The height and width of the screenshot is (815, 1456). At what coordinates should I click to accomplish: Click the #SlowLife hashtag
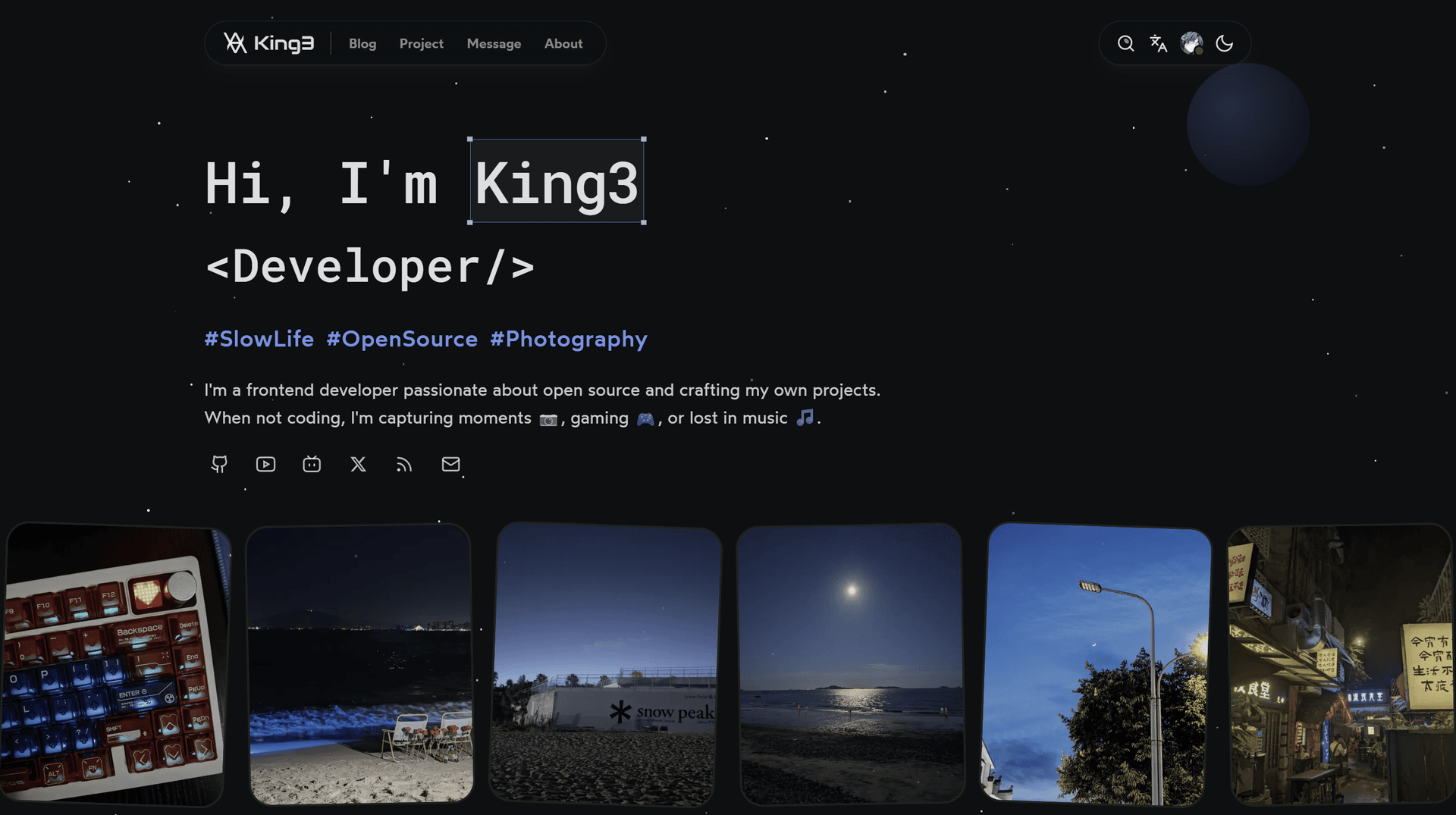coord(259,339)
